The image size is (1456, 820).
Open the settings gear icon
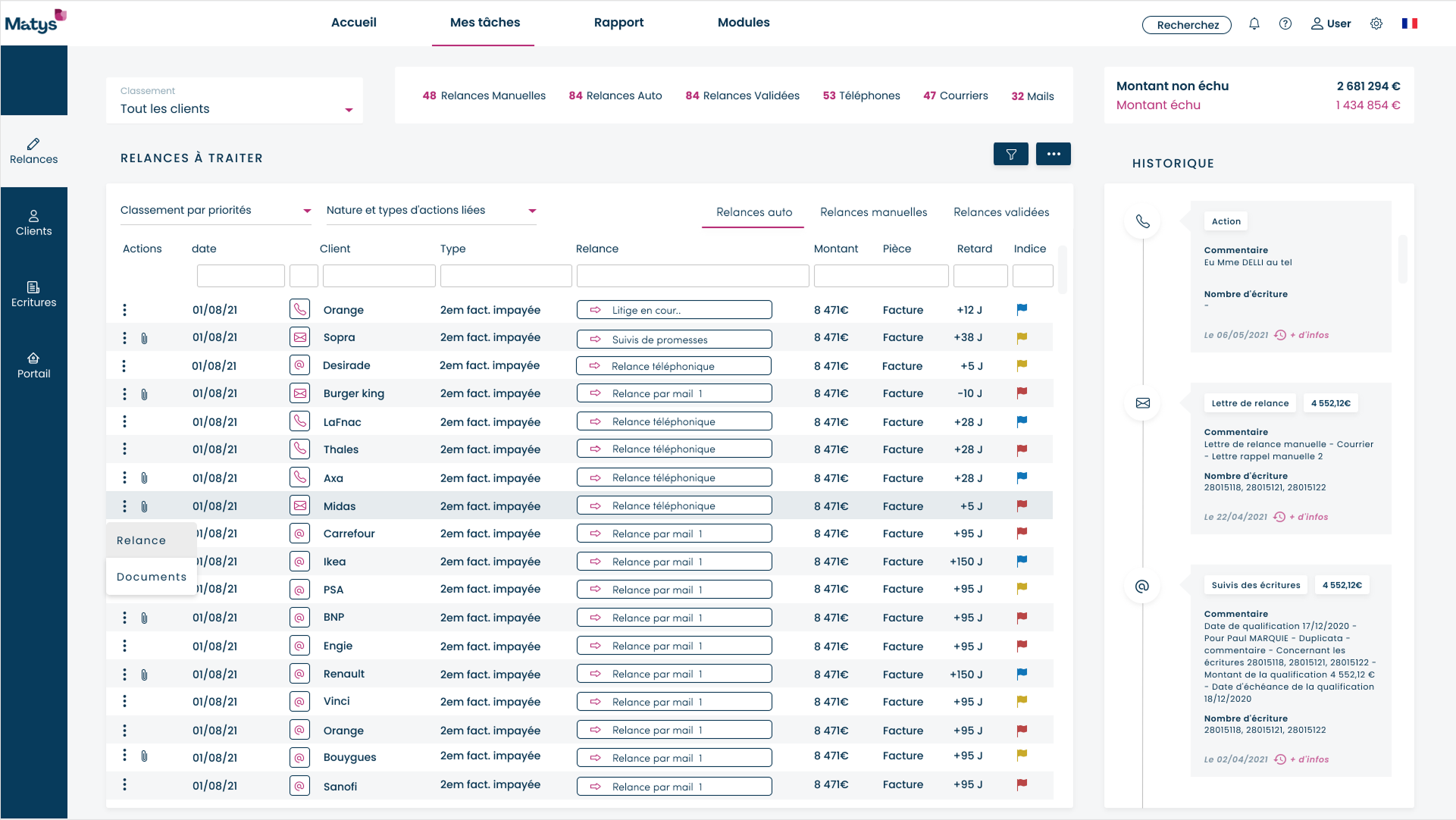coord(1376,23)
